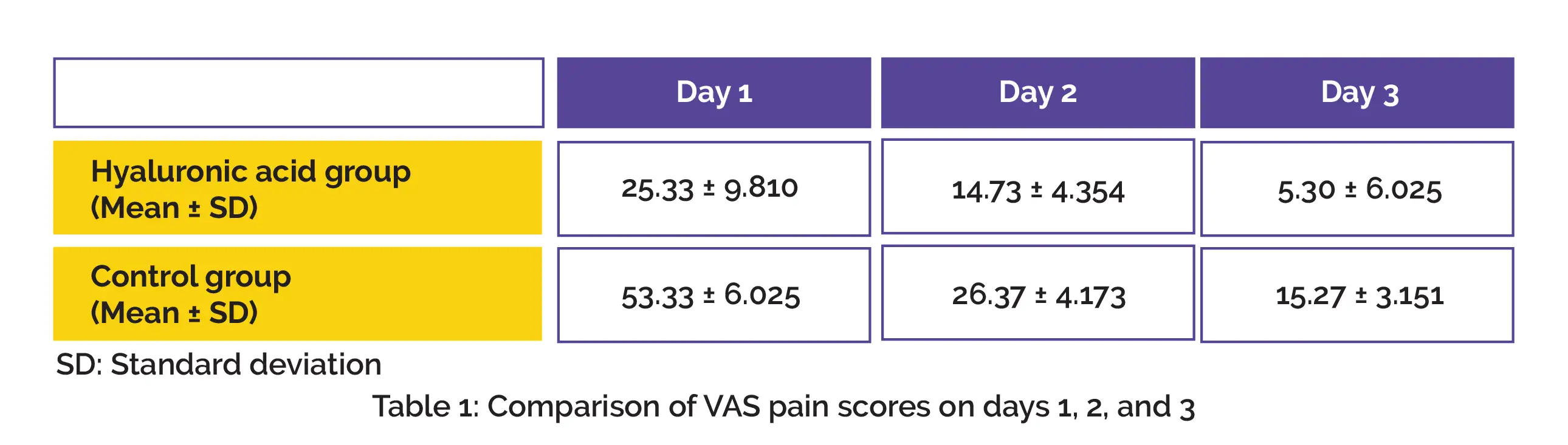The width and height of the screenshot is (1568, 445).
Task: Click (Mean ± SD) under Control group
Action: [174, 313]
